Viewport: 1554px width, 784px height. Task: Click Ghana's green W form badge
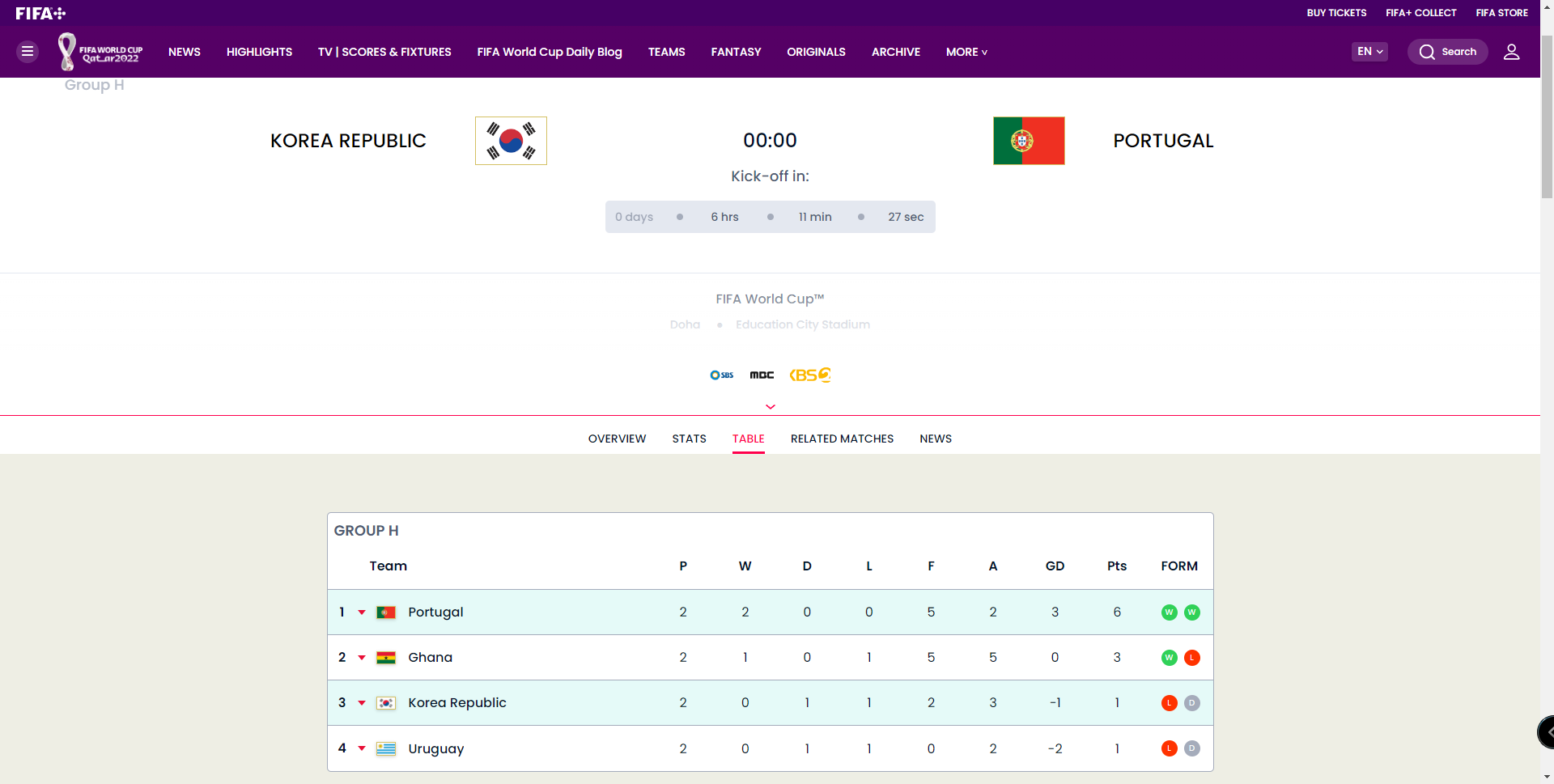1169,658
